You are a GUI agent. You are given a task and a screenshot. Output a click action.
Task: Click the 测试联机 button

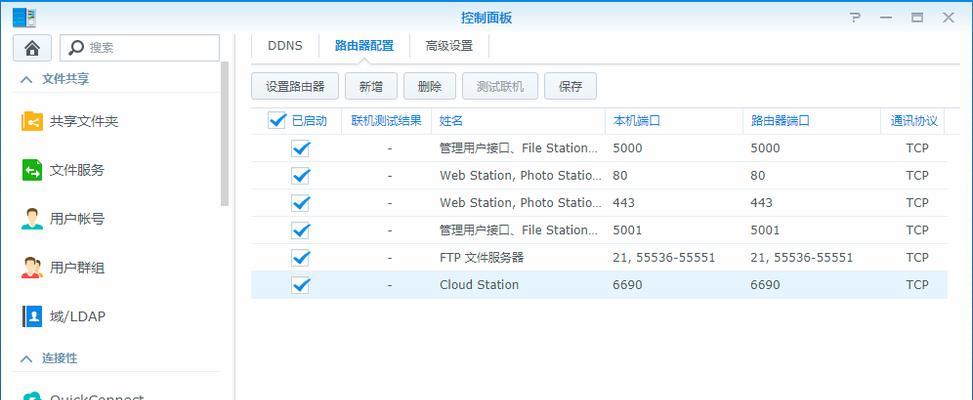pos(500,86)
